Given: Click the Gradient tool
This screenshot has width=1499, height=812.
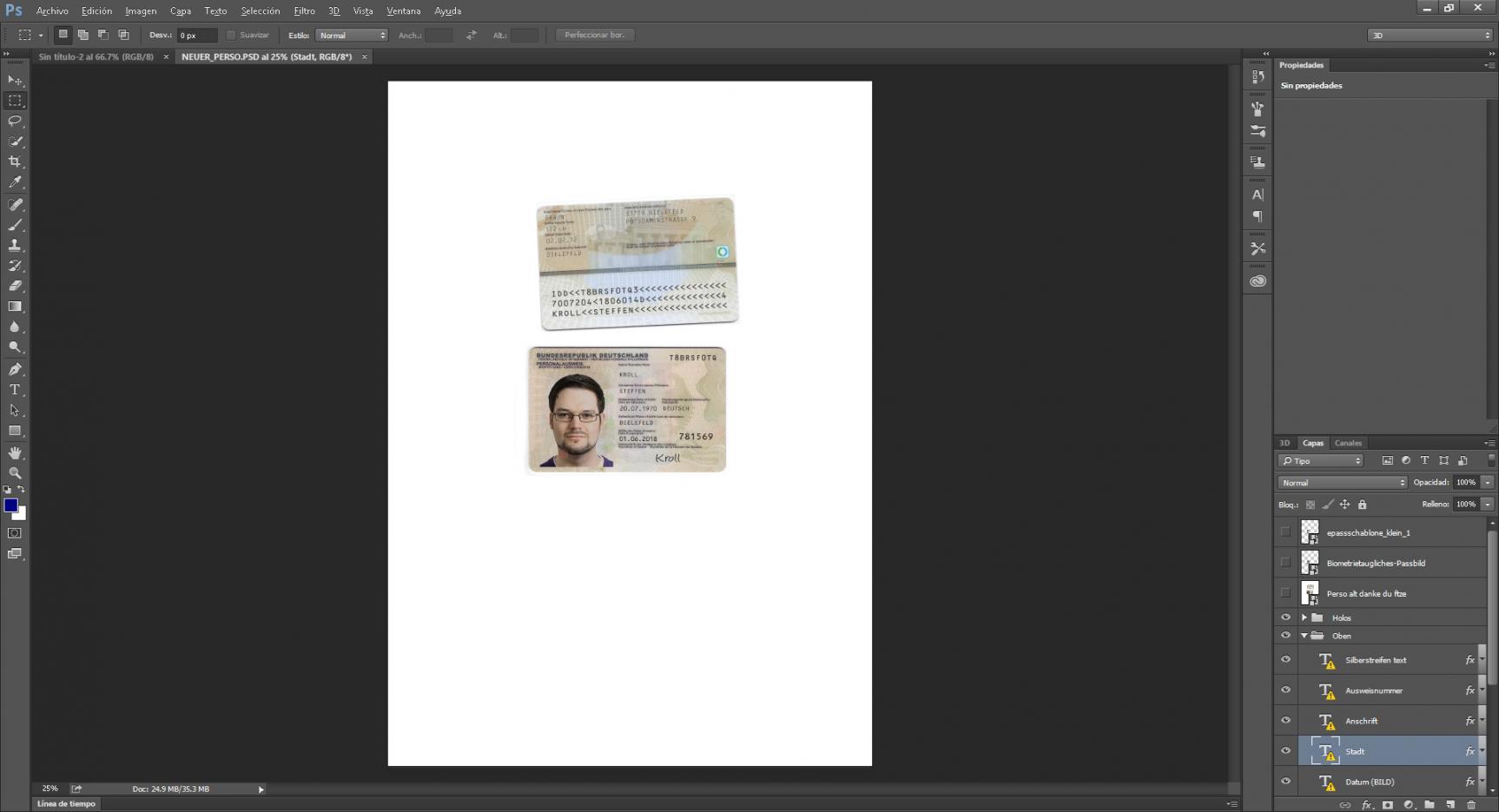Looking at the screenshot, I should tap(15, 307).
